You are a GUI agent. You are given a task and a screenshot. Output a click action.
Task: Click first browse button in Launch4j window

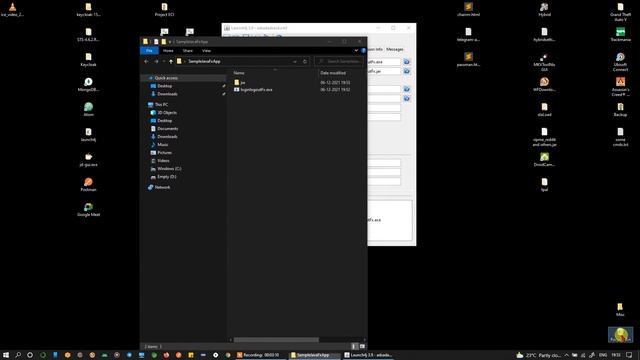pos(407,62)
